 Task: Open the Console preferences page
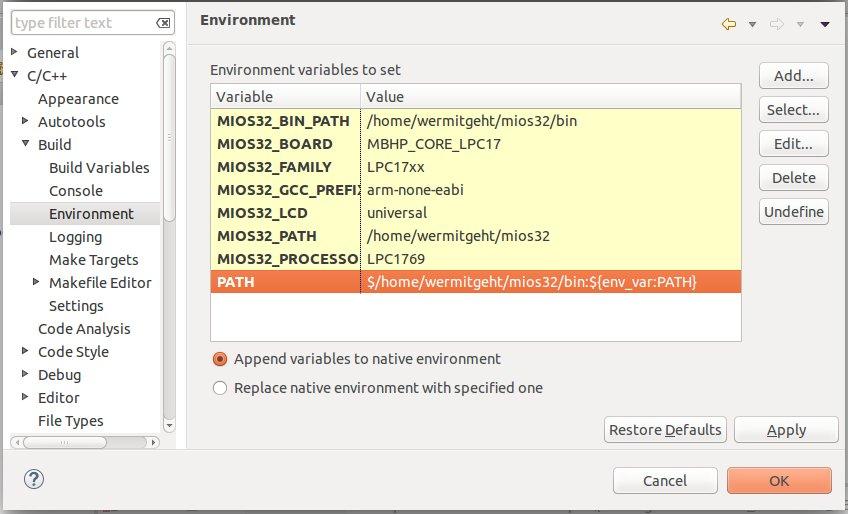pyautogui.click(x=76, y=191)
